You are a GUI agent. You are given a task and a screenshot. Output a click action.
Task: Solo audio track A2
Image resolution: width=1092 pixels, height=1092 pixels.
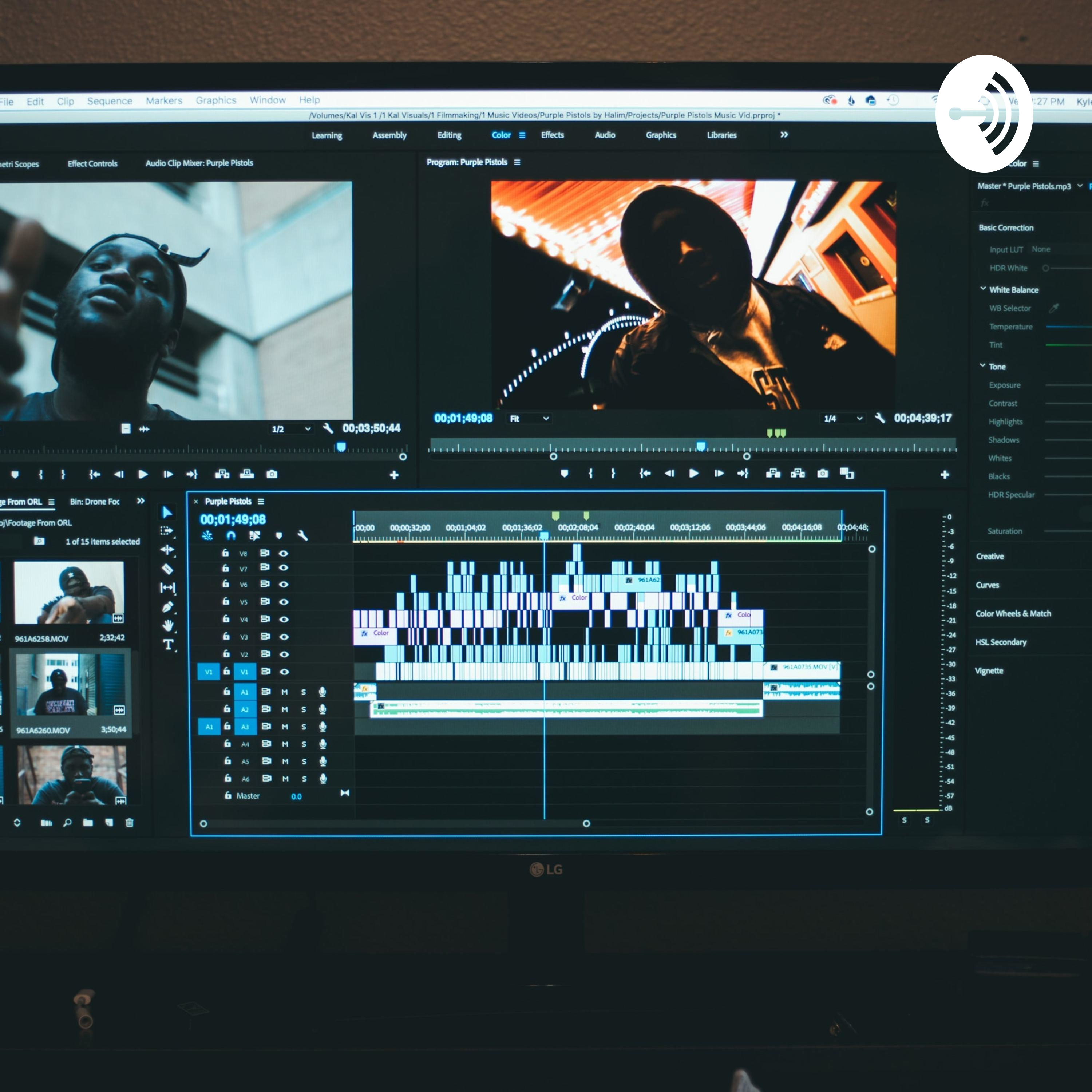pyautogui.click(x=304, y=709)
